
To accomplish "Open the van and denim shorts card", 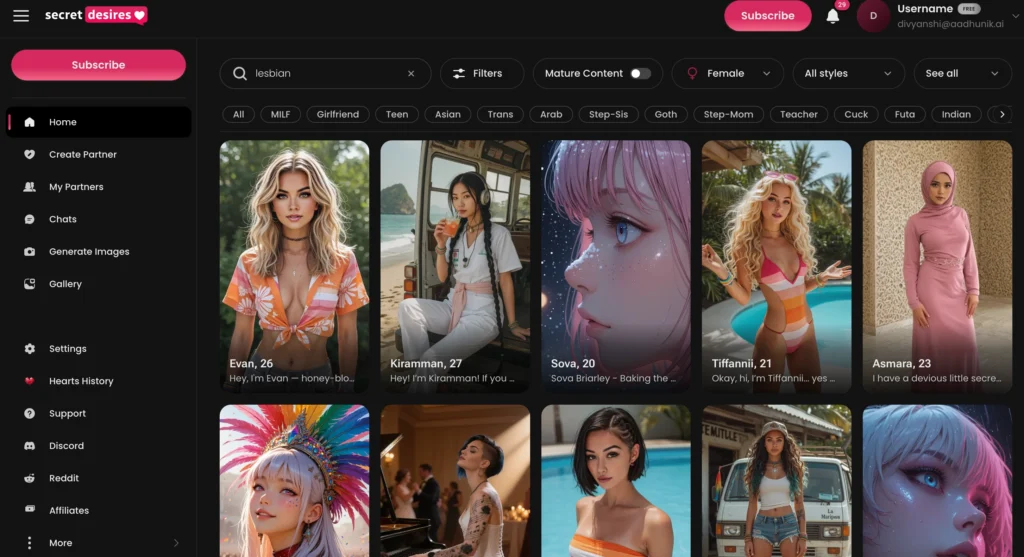I will [x=776, y=481].
